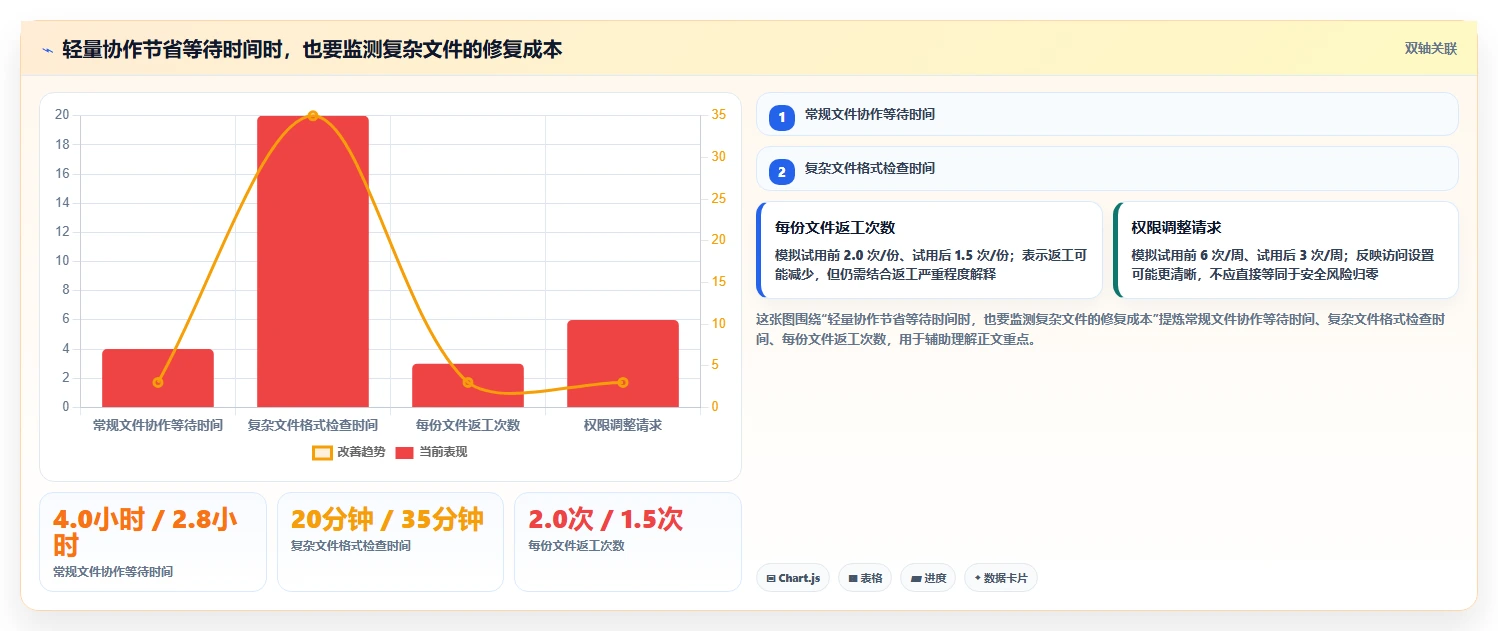Click x-axis label 常规文件协作等待时间
This screenshot has width=1498, height=631.
[x=158, y=425]
